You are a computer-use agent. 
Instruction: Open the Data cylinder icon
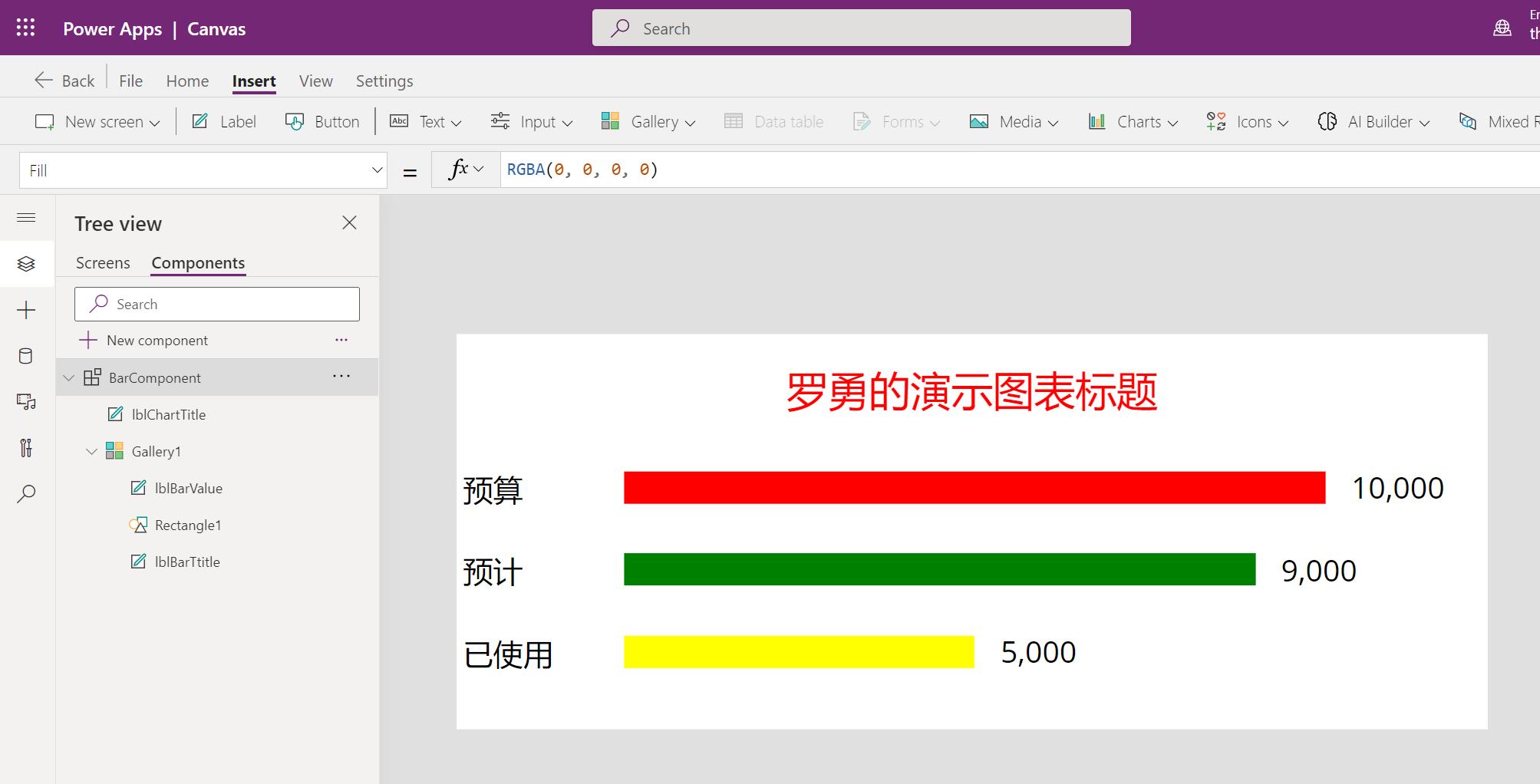[x=26, y=356]
